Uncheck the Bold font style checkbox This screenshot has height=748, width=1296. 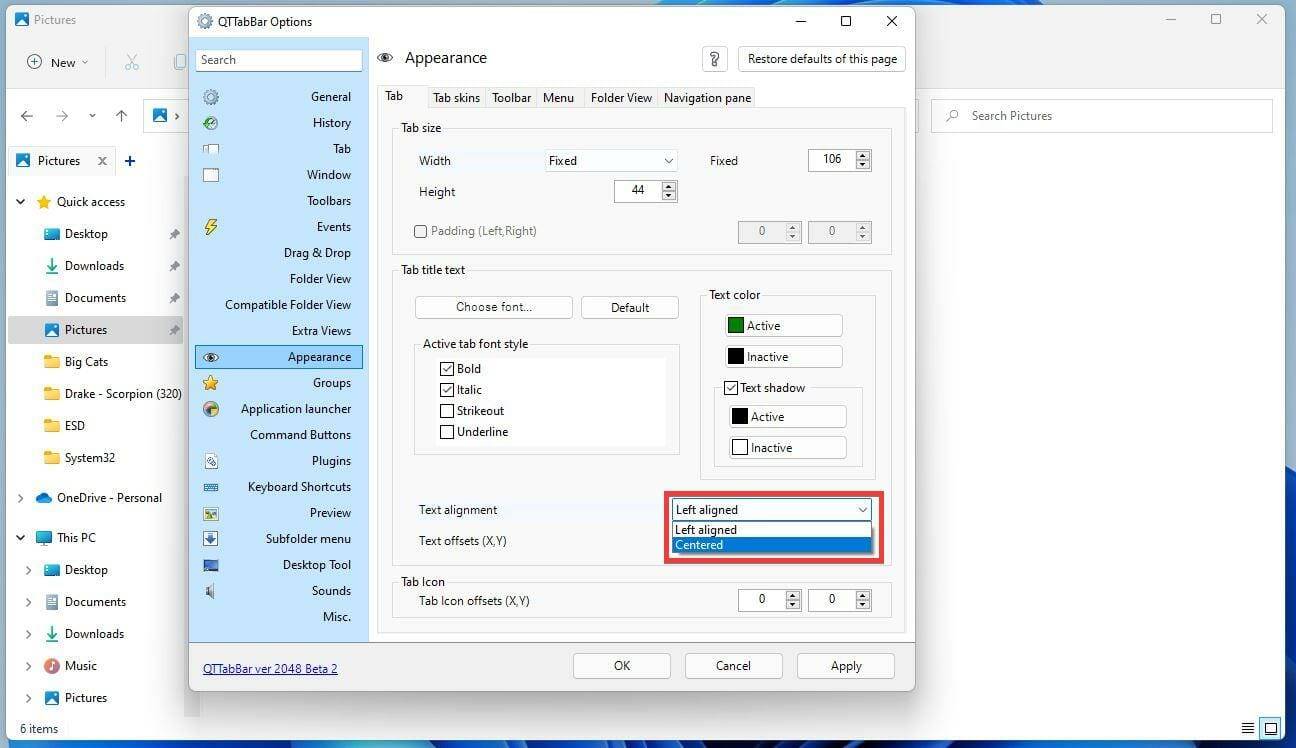click(447, 368)
